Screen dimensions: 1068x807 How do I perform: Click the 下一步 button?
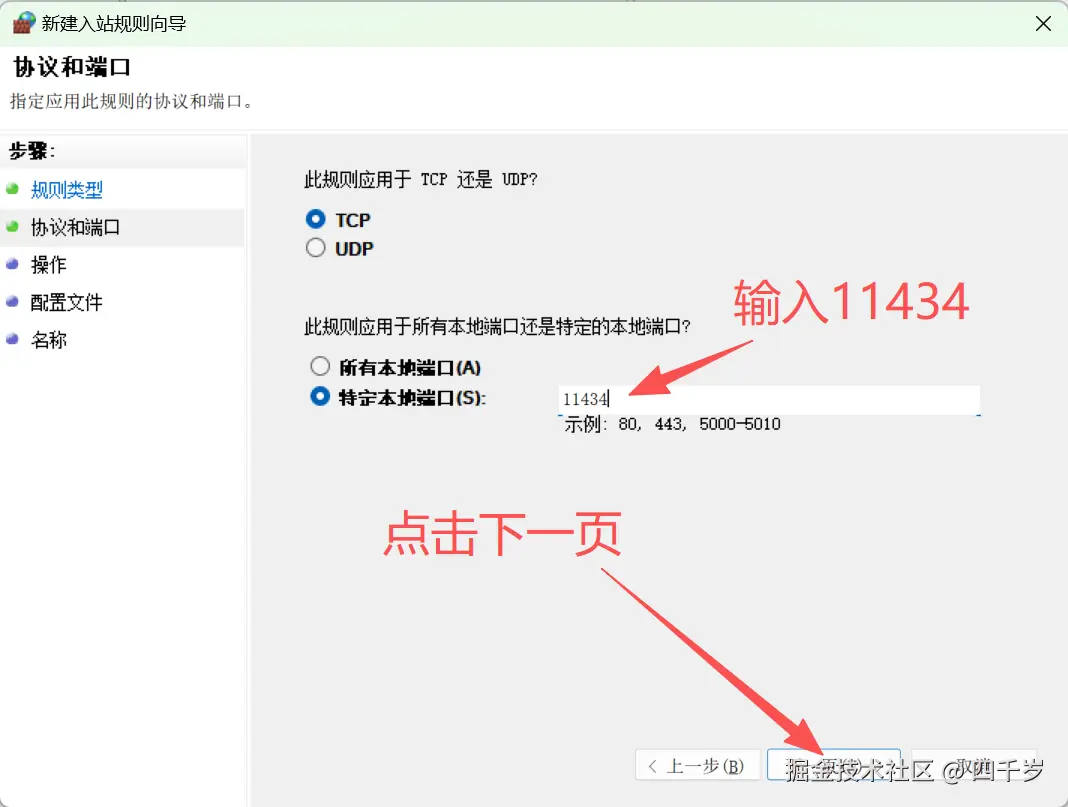[x=833, y=765]
